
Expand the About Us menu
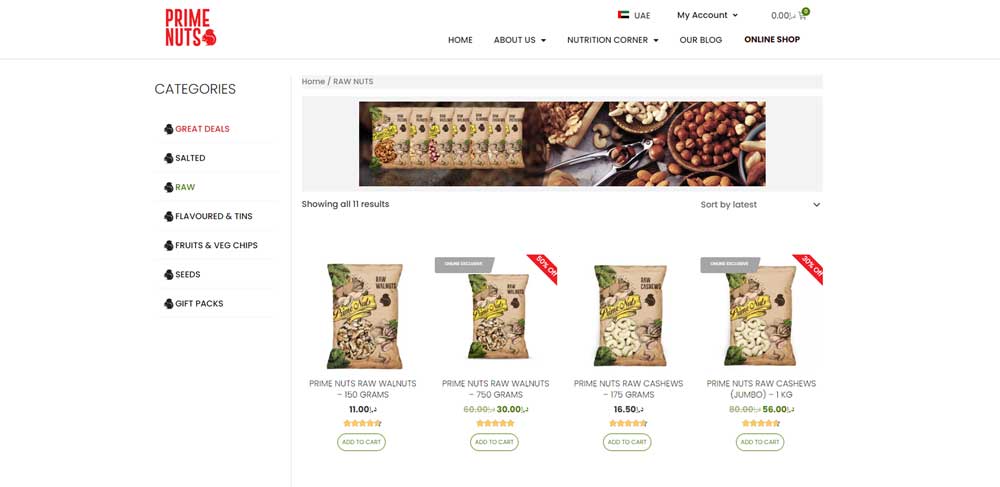(x=520, y=40)
